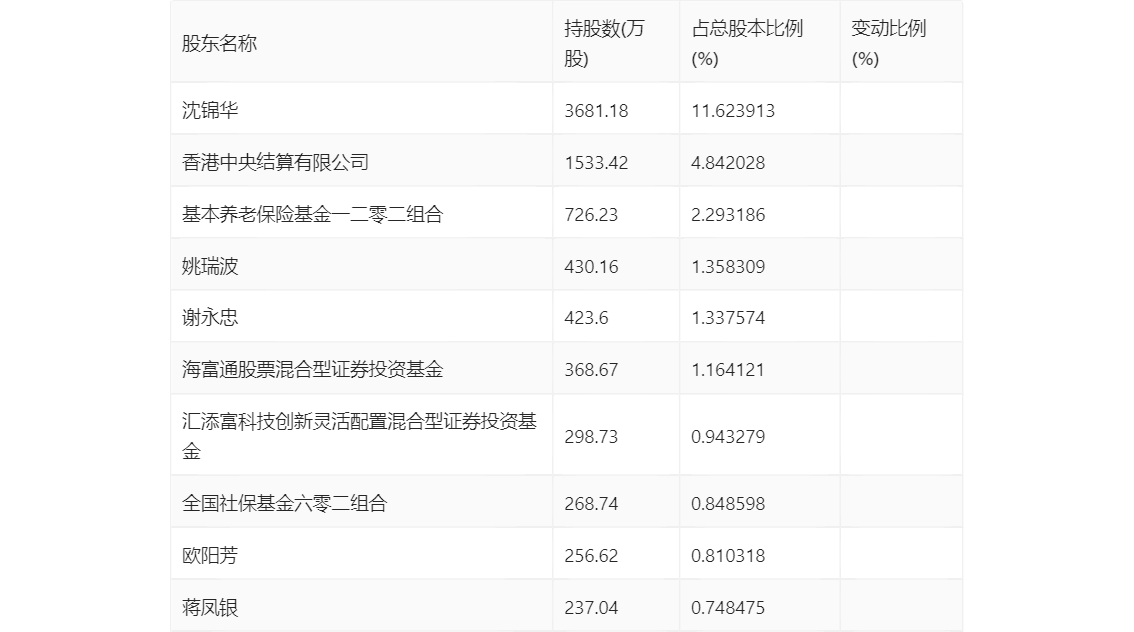Select 汇添富科技创新灵活配置混合型证券投资基金 name
1134x632 pixels.
pos(359,436)
